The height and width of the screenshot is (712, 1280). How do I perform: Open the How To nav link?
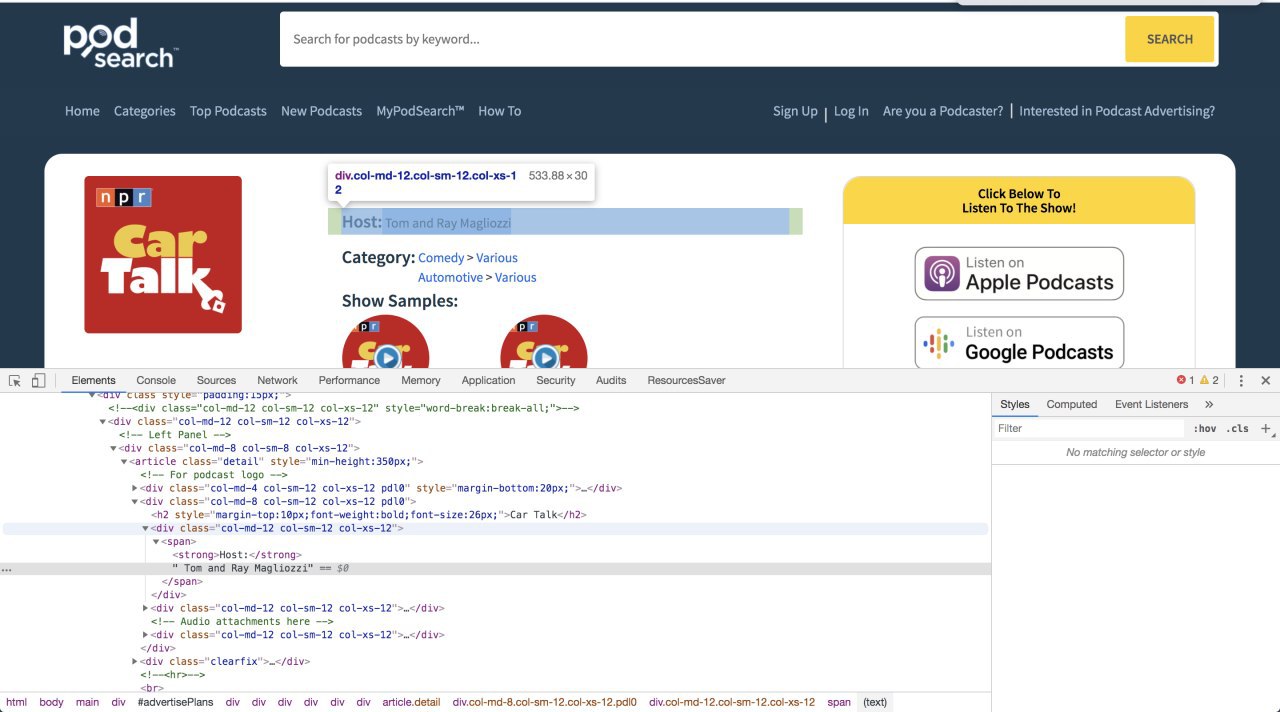[x=499, y=111]
